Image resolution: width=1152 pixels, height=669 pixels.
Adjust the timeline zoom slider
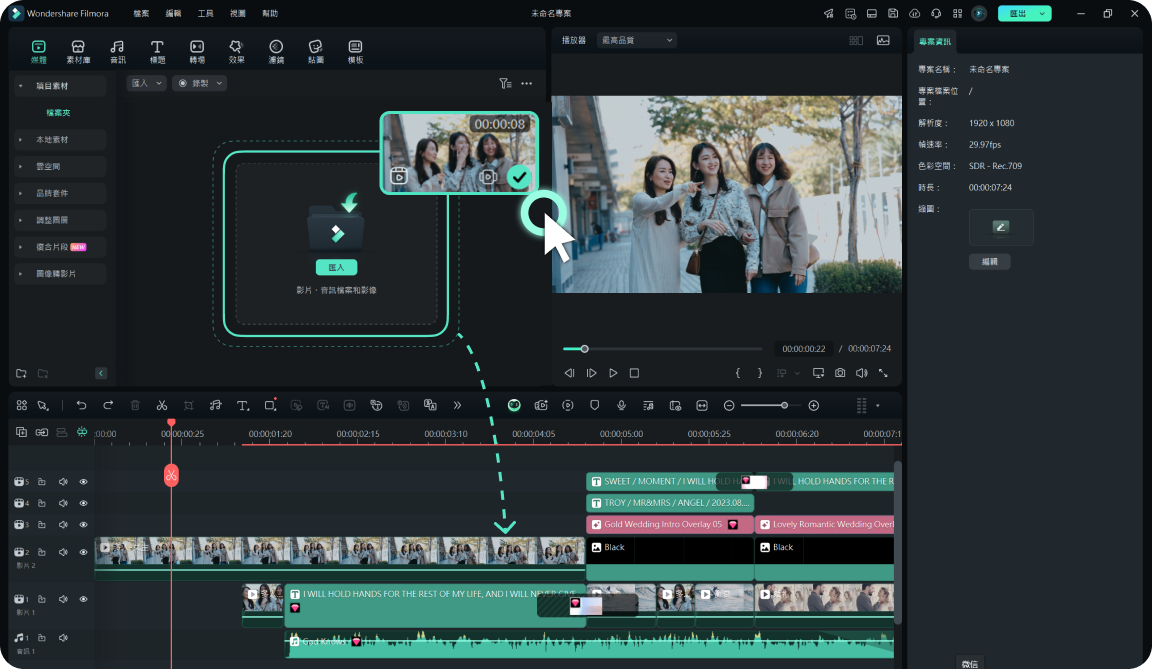pyautogui.click(x=783, y=405)
